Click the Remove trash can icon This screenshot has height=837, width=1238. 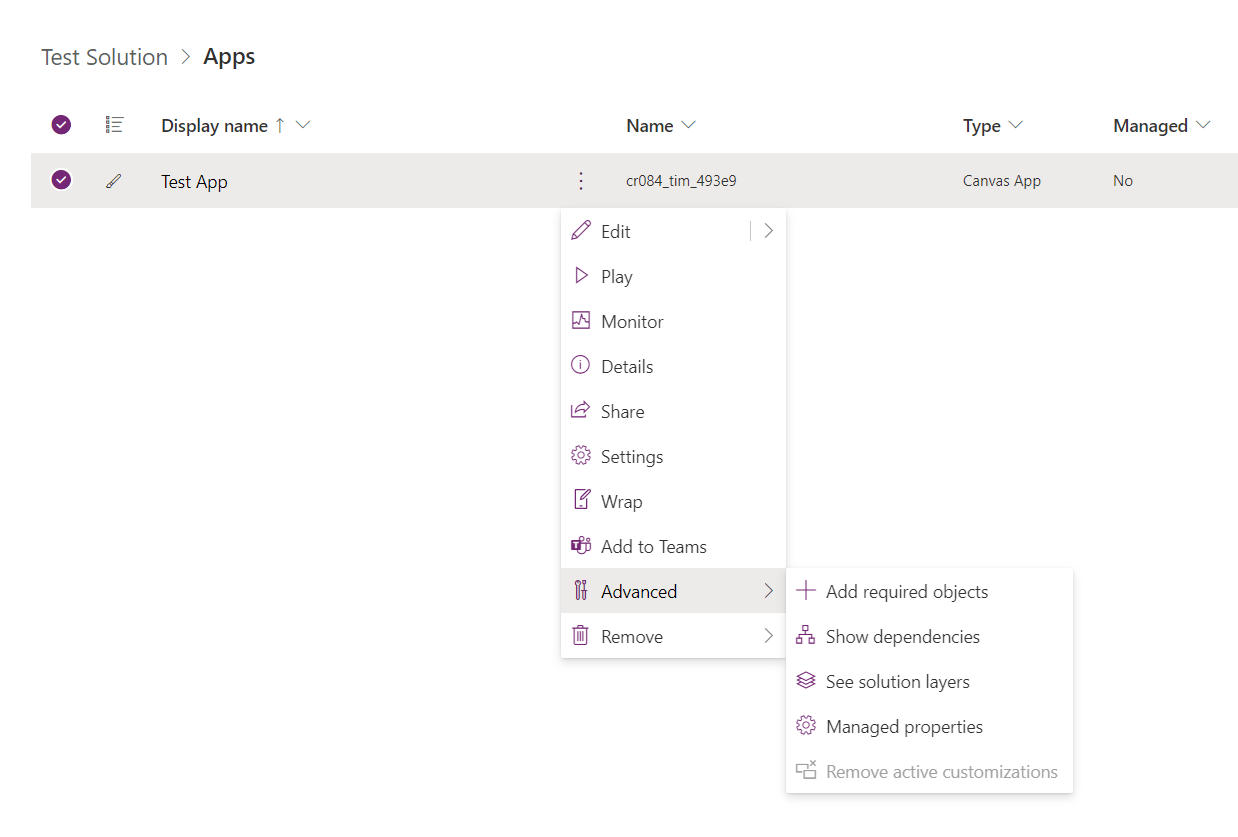pos(580,636)
